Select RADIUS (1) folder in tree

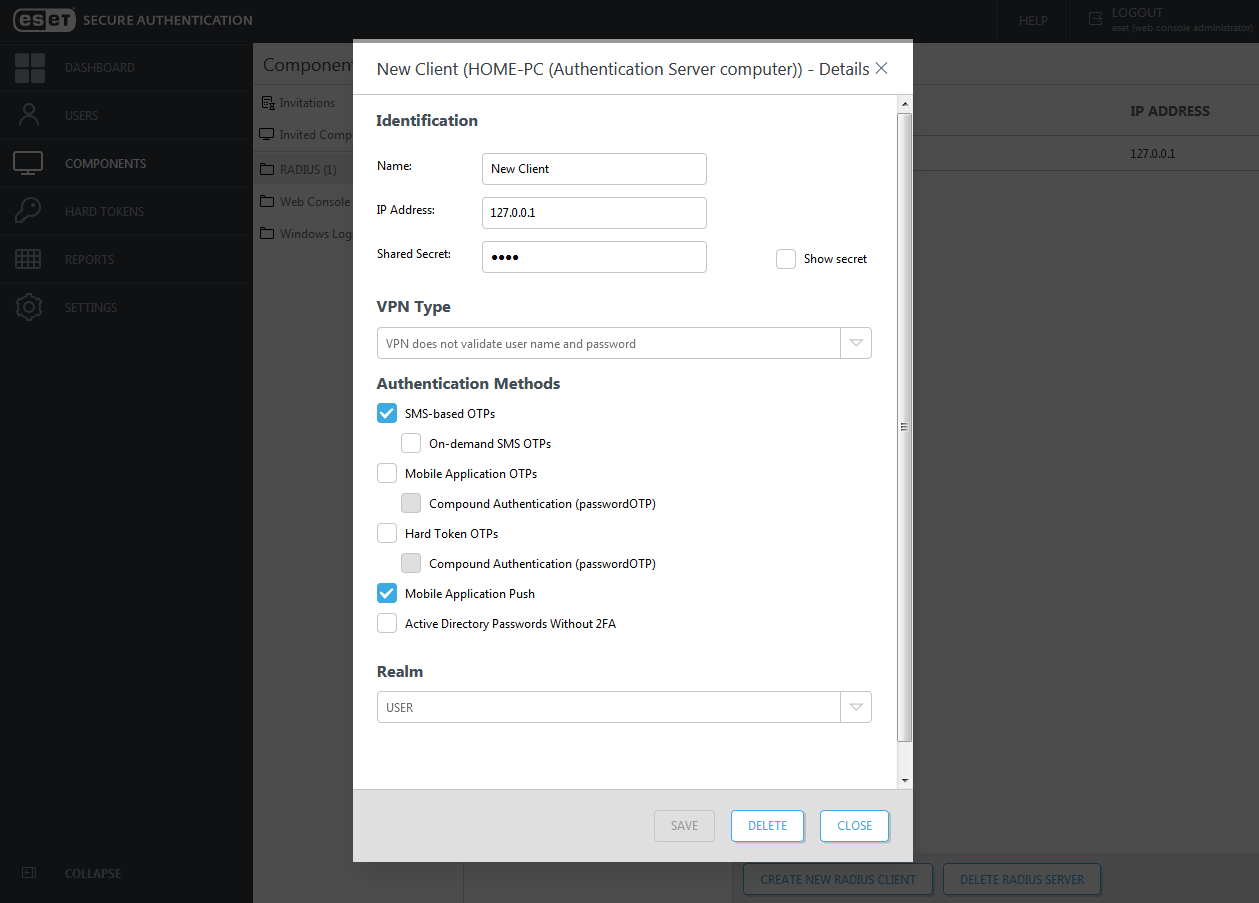click(x=307, y=169)
